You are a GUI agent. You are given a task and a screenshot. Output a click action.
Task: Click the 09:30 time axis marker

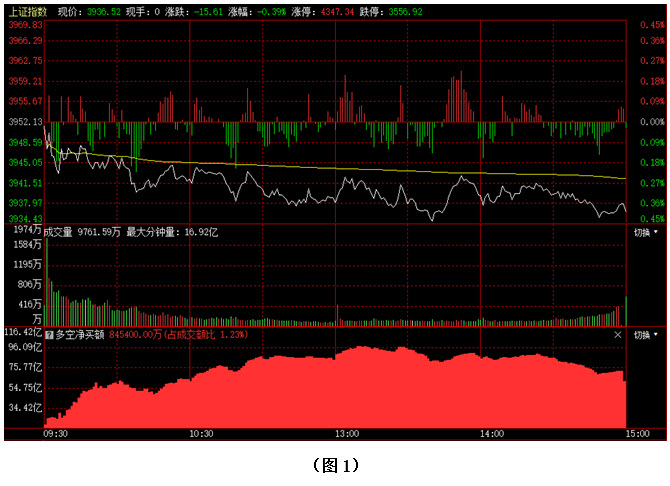(x=56, y=434)
